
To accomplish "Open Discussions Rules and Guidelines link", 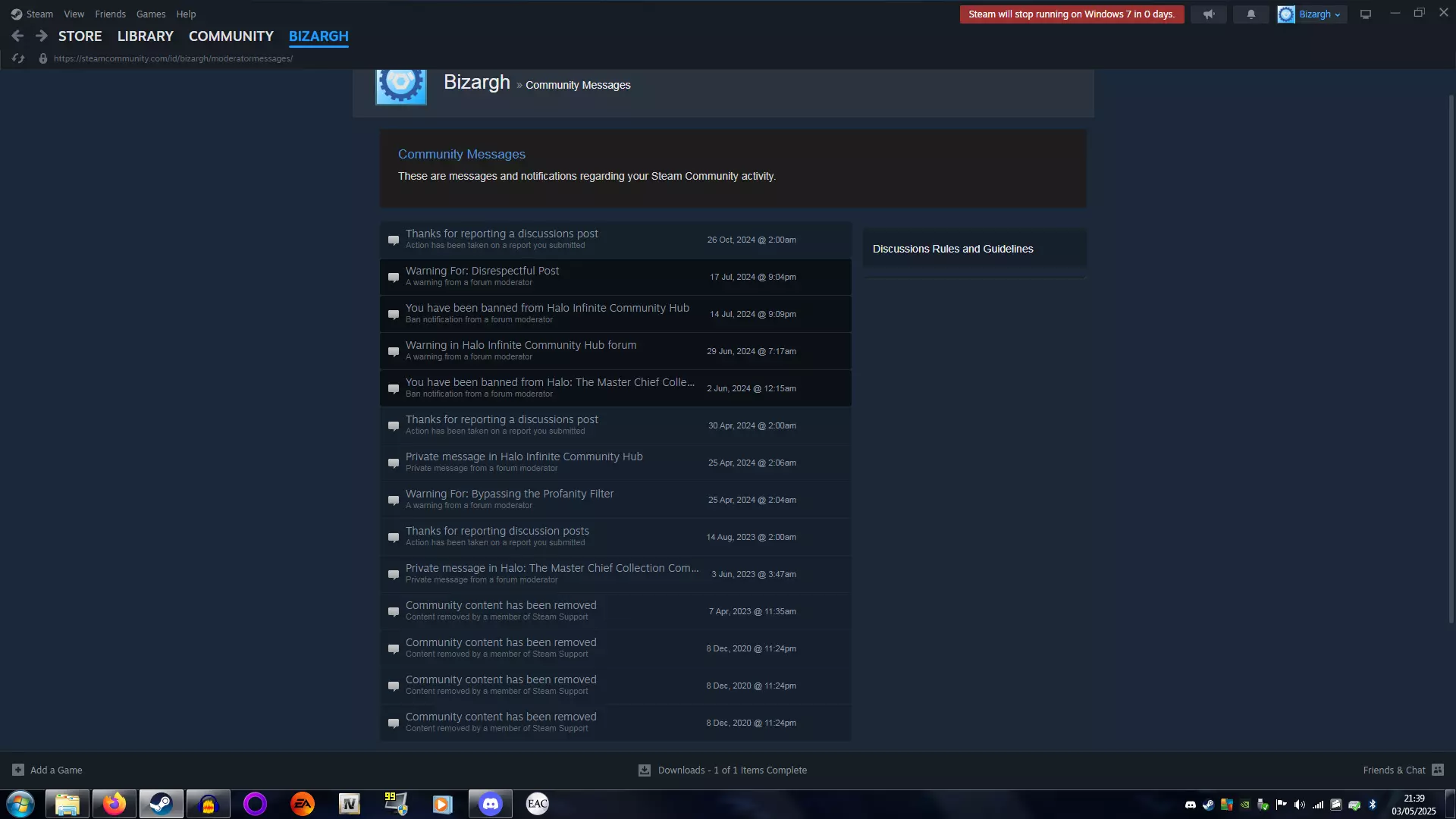I will tap(952, 249).
